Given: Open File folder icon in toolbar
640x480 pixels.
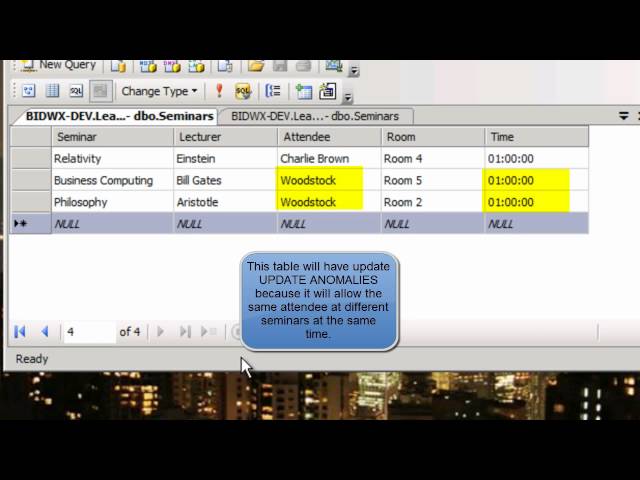Looking at the screenshot, I should (x=256, y=65).
